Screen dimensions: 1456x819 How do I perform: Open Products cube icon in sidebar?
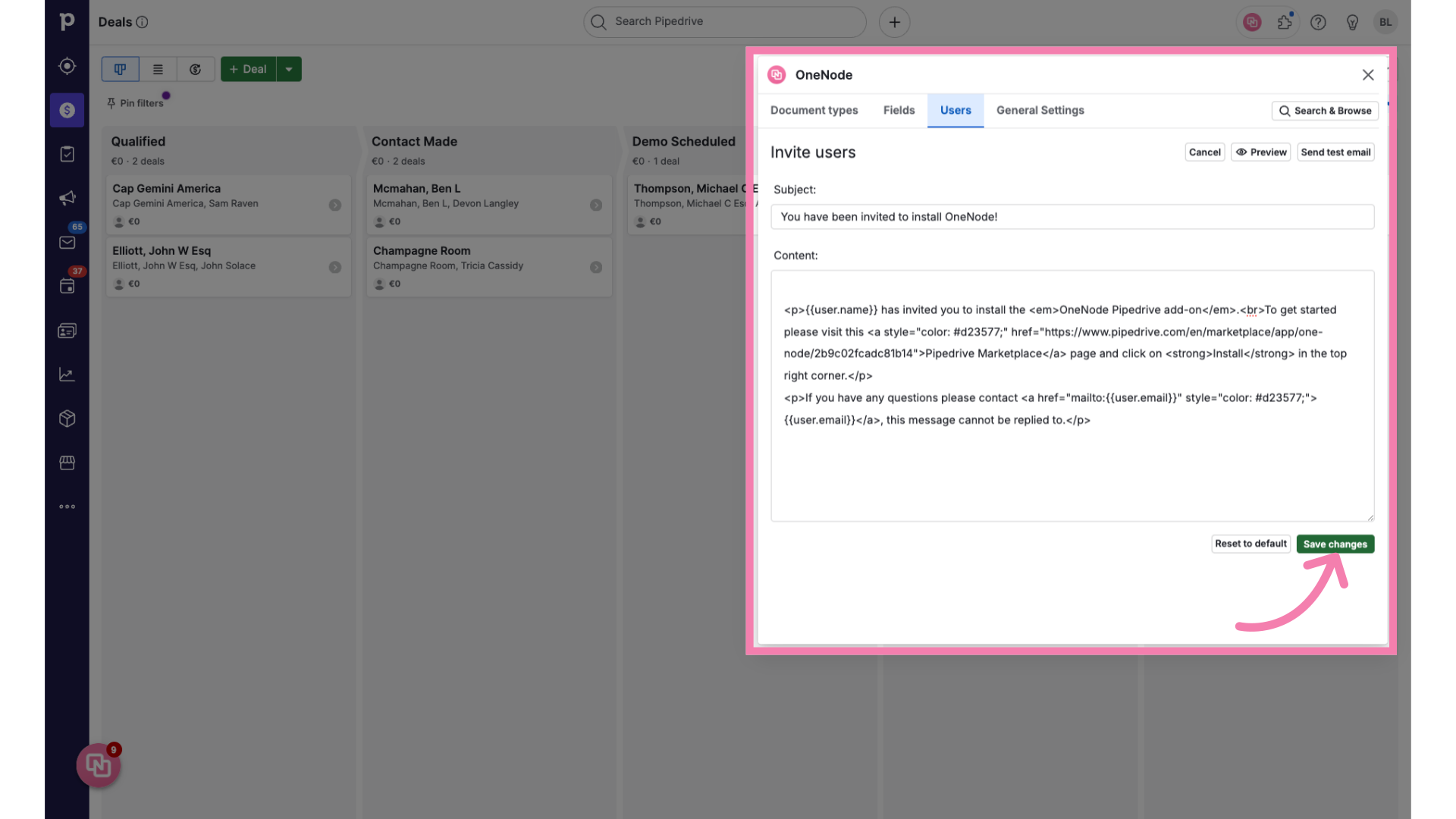(67, 419)
